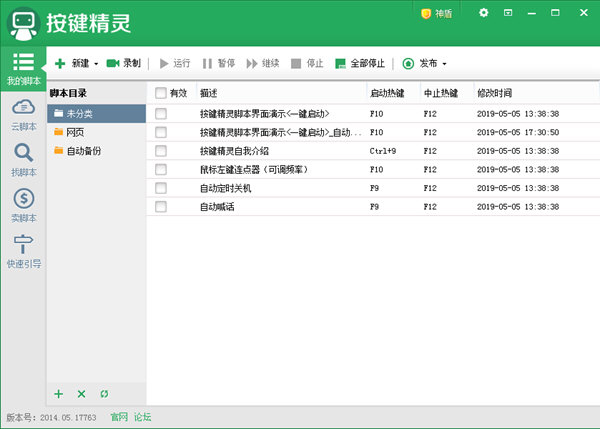Click the refresh directory icon
Image resolution: width=600 pixels, height=429 pixels.
coord(104,394)
